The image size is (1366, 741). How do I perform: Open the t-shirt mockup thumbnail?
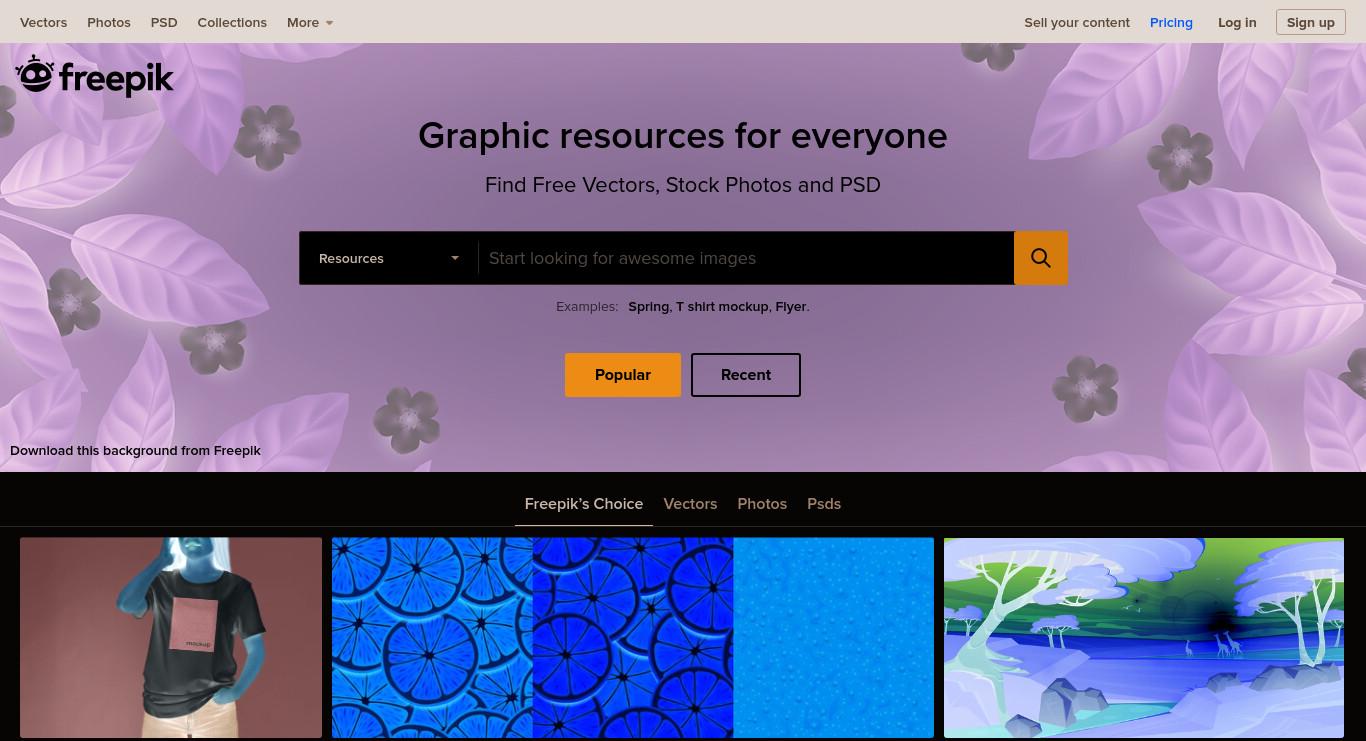pos(171,638)
